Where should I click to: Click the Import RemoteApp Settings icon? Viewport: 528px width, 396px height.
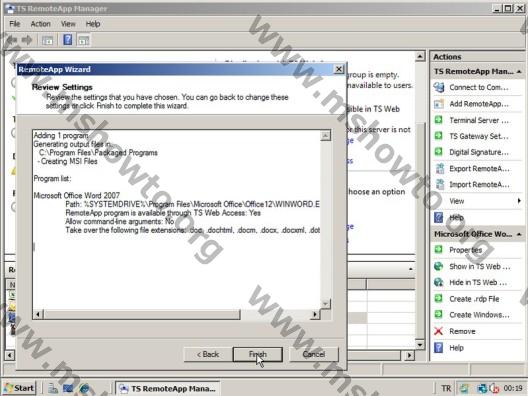[439, 184]
